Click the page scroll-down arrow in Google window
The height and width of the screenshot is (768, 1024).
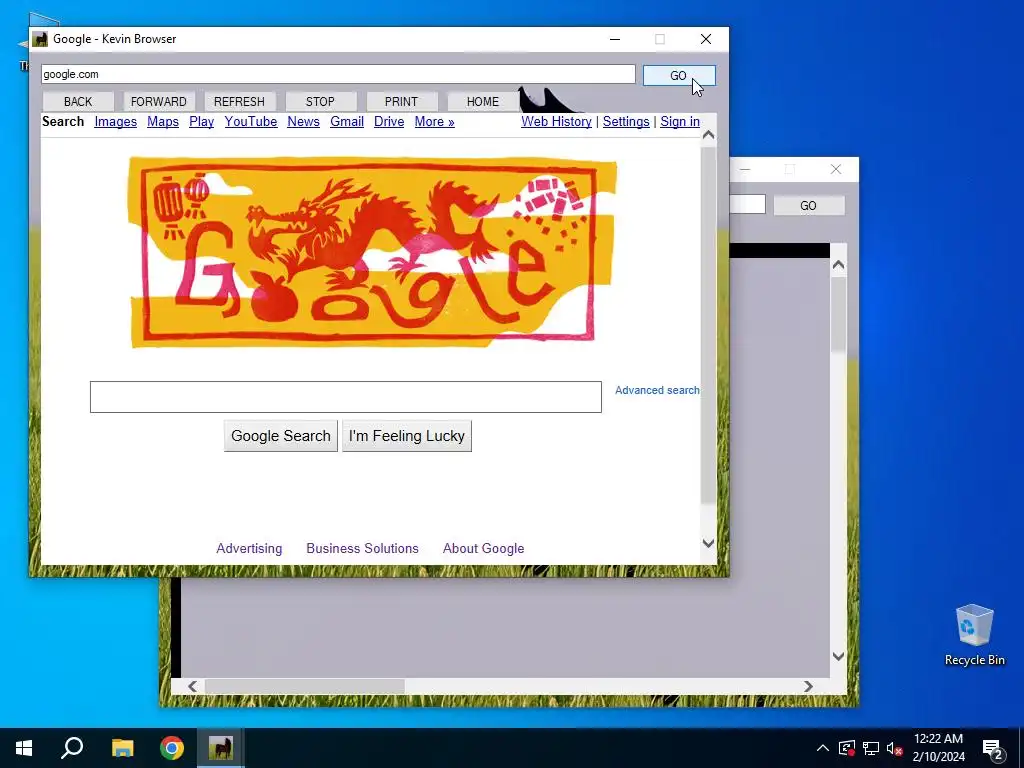pos(709,543)
